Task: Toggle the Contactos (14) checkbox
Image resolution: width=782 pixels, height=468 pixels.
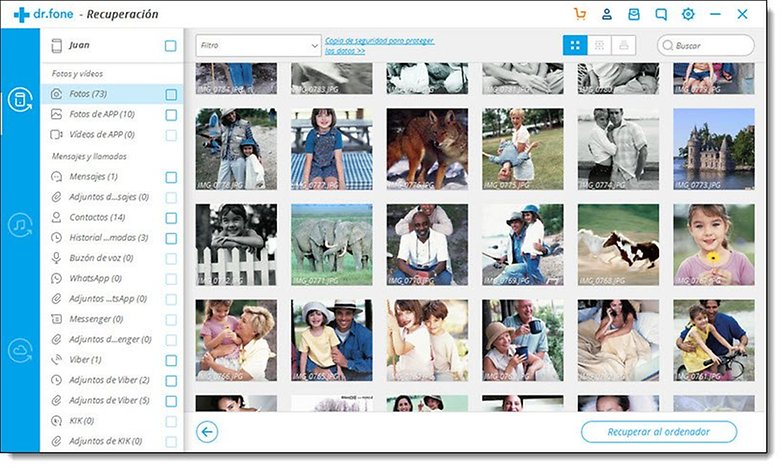Action: pyautogui.click(x=171, y=218)
